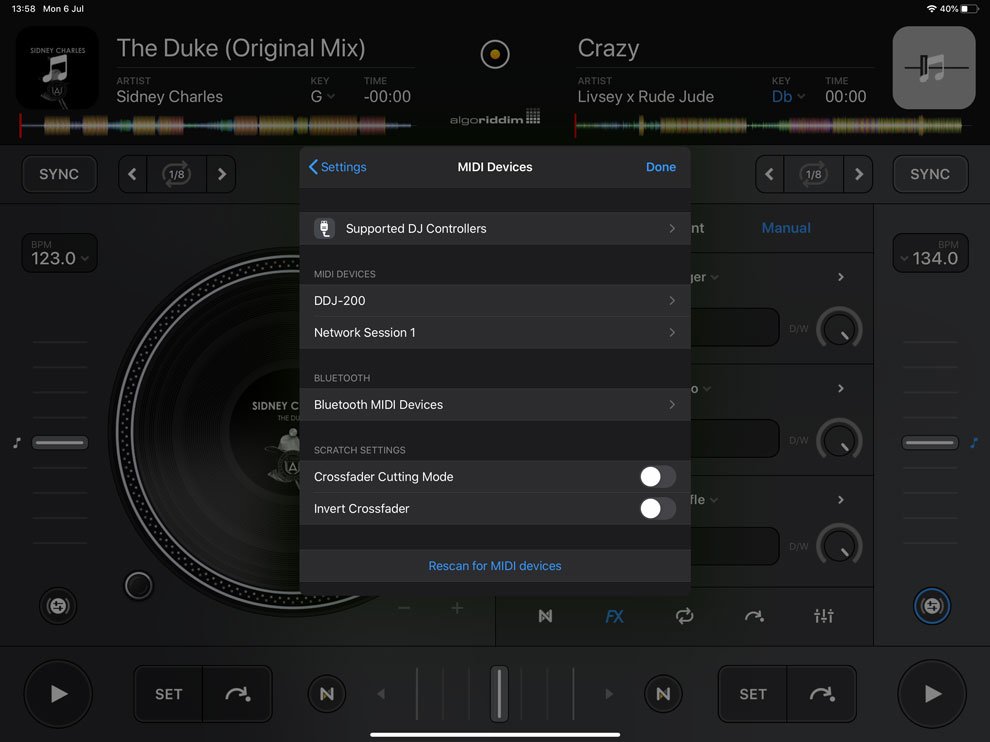The height and width of the screenshot is (742, 990).
Task: Turn on Invert Crossfader
Action: coord(657,509)
